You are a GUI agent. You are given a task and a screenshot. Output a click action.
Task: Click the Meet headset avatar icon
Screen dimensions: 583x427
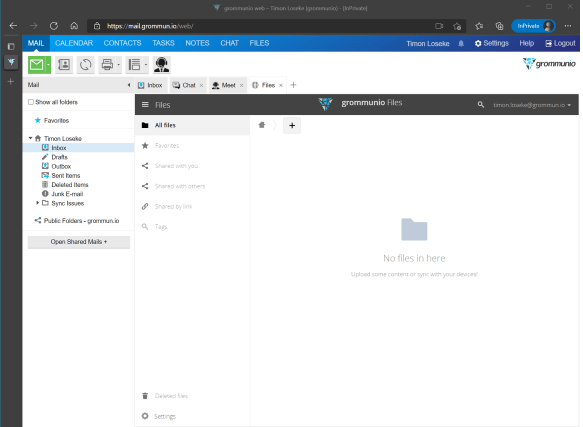[162, 65]
